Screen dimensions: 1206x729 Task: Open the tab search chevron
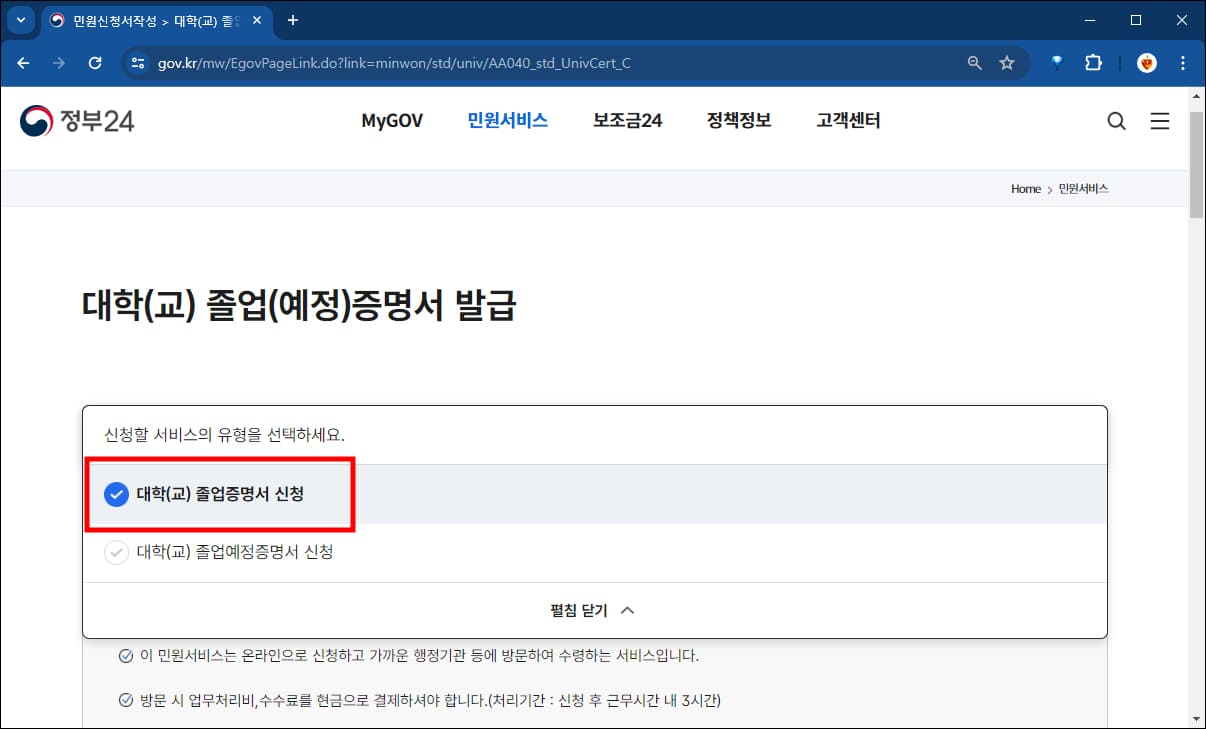point(20,20)
